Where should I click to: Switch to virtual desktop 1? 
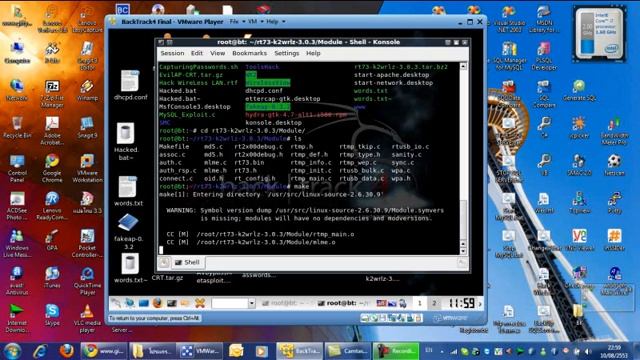click(419, 303)
